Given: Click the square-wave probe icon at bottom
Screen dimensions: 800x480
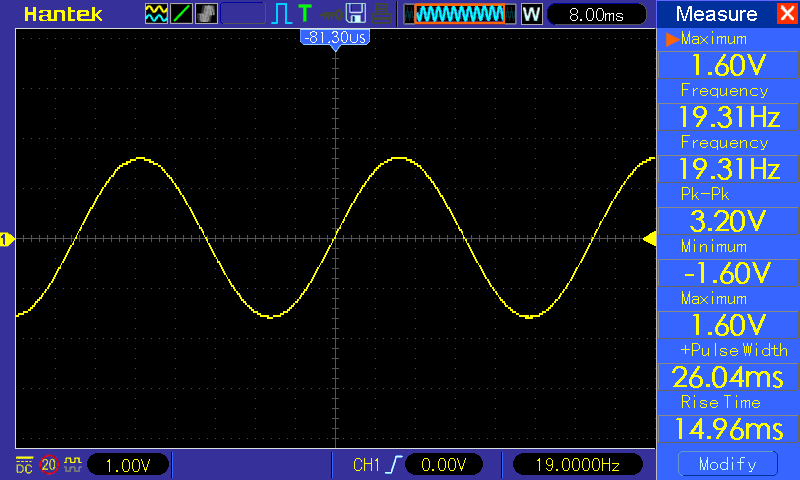Looking at the screenshot, I should (x=73, y=464).
